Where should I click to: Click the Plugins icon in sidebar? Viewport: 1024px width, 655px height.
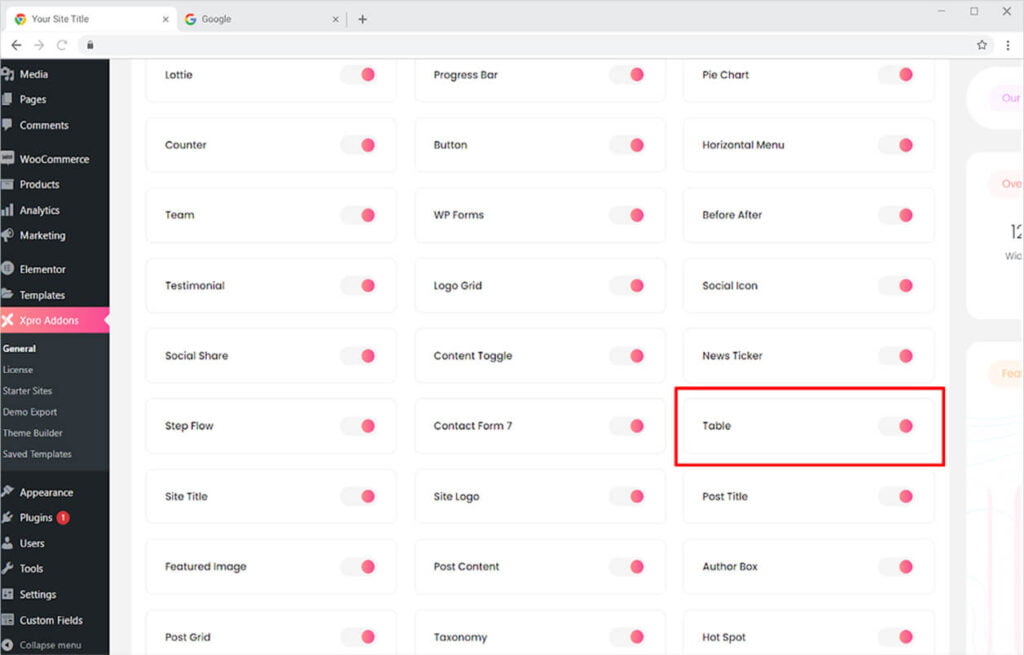click(7, 518)
